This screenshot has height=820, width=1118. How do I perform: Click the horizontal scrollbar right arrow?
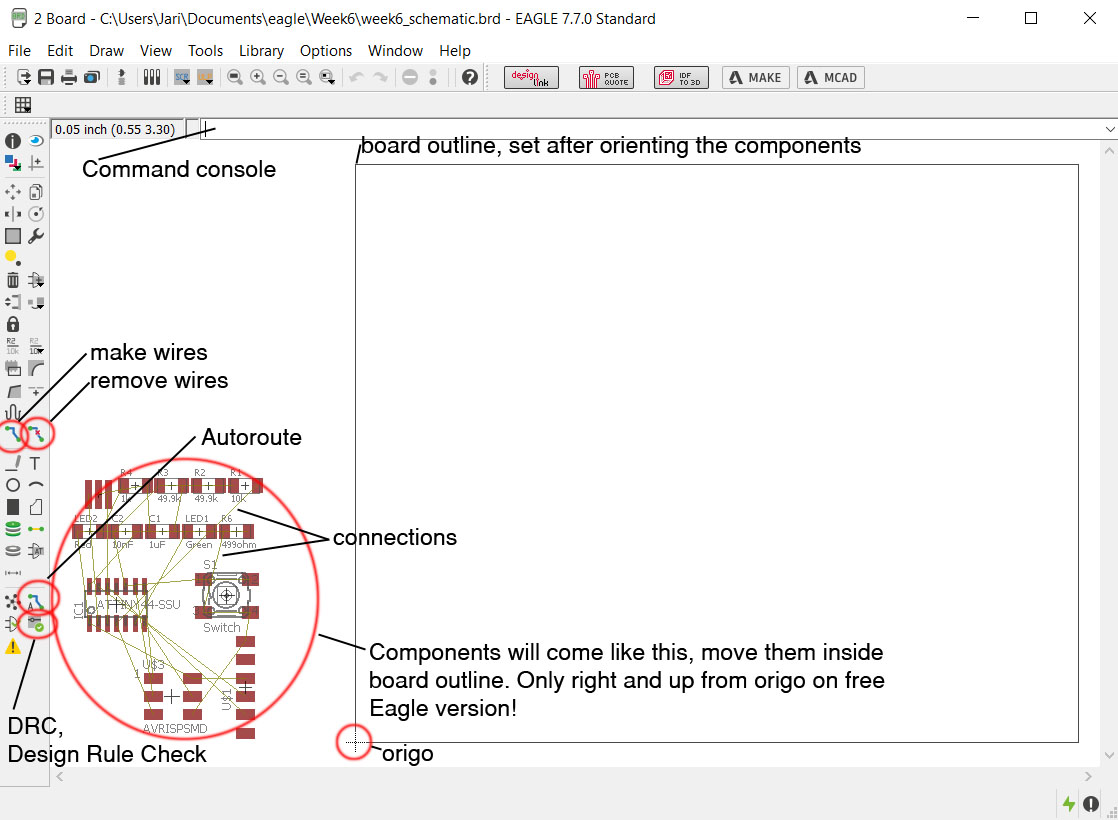click(x=1088, y=777)
